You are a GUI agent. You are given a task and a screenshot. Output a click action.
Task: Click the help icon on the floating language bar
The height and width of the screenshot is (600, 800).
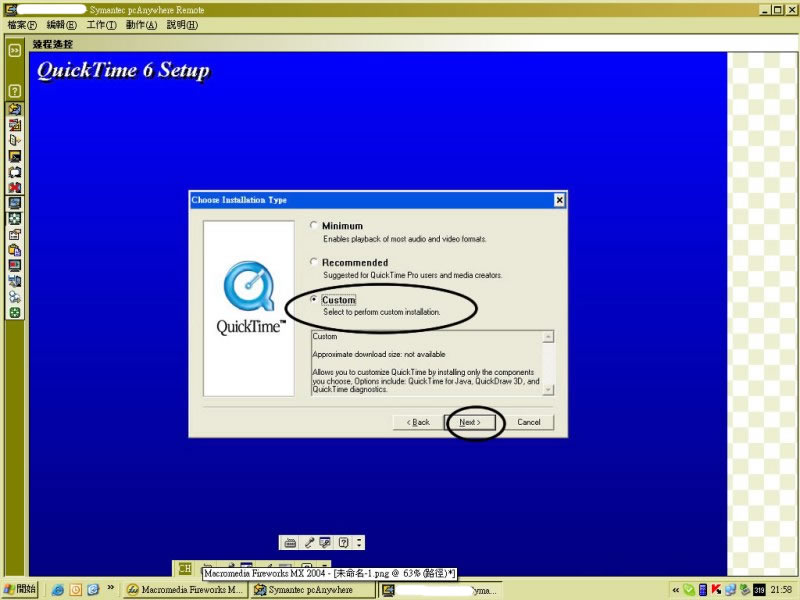tap(343, 542)
